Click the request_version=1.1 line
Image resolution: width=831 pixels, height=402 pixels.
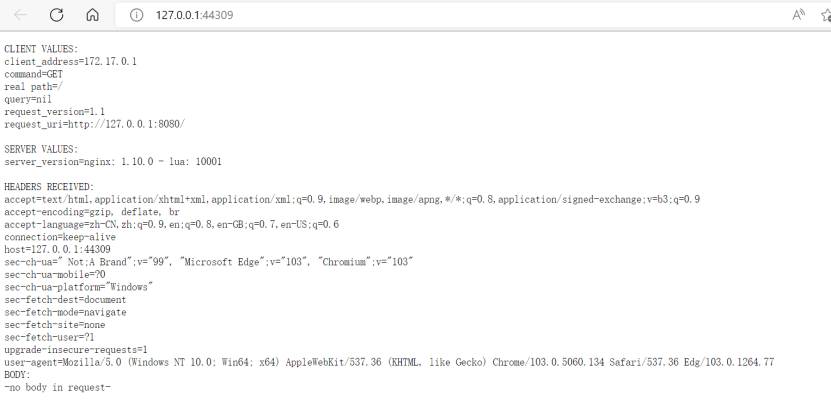55,112
